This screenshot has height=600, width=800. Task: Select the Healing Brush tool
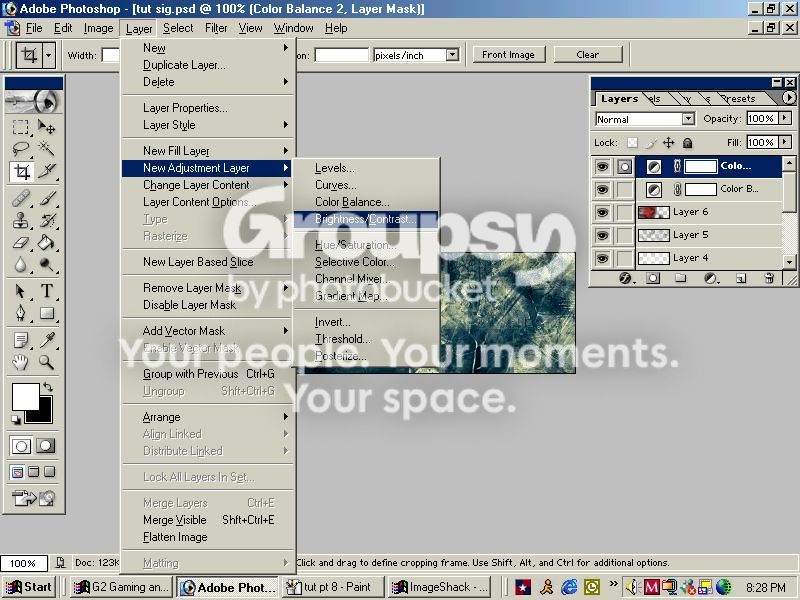[20, 198]
